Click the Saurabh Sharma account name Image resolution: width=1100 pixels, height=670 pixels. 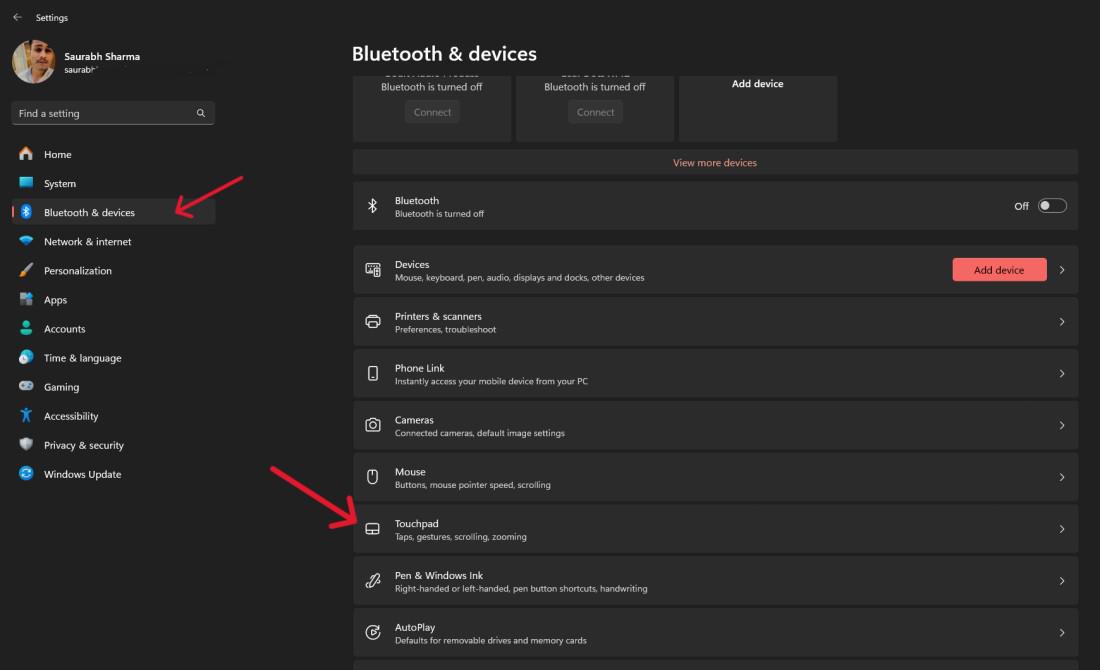(x=102, y=56)
